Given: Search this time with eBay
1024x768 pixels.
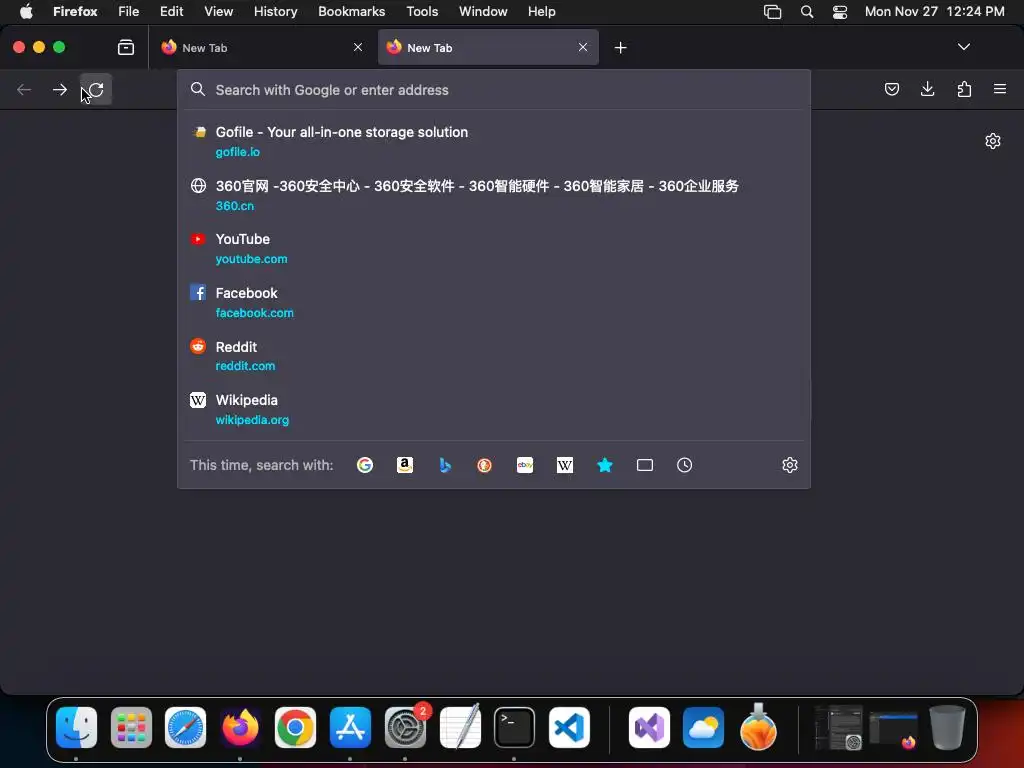Looking at the screenshot, I should pyautogui.click(x=524, y=465).
